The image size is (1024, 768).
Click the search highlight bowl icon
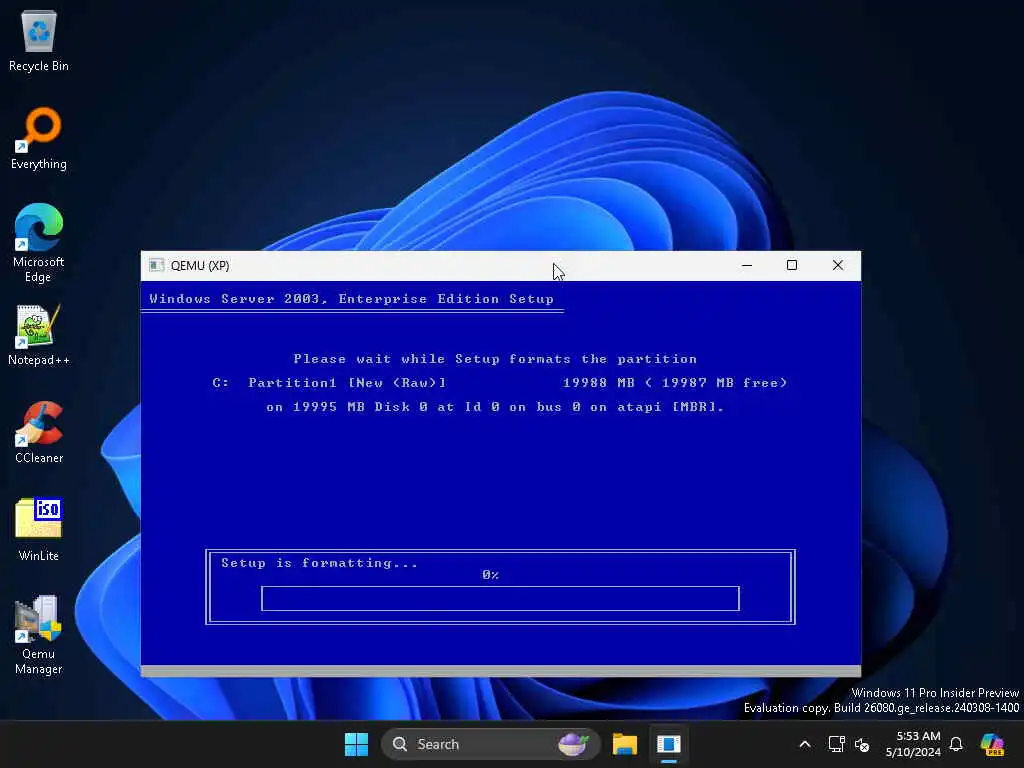[x=573, y=744]
